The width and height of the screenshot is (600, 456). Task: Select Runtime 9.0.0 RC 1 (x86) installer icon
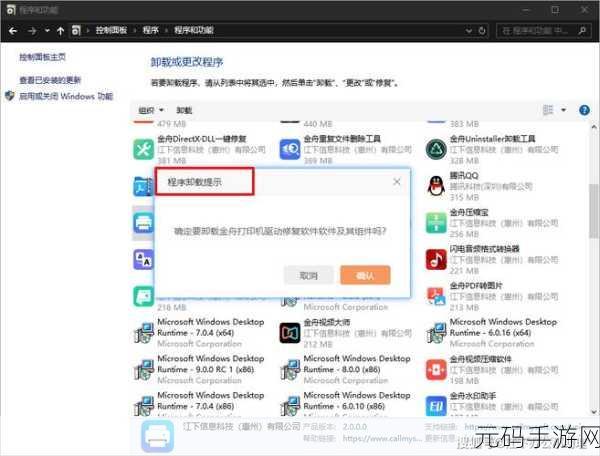click(x=143, y=370)
